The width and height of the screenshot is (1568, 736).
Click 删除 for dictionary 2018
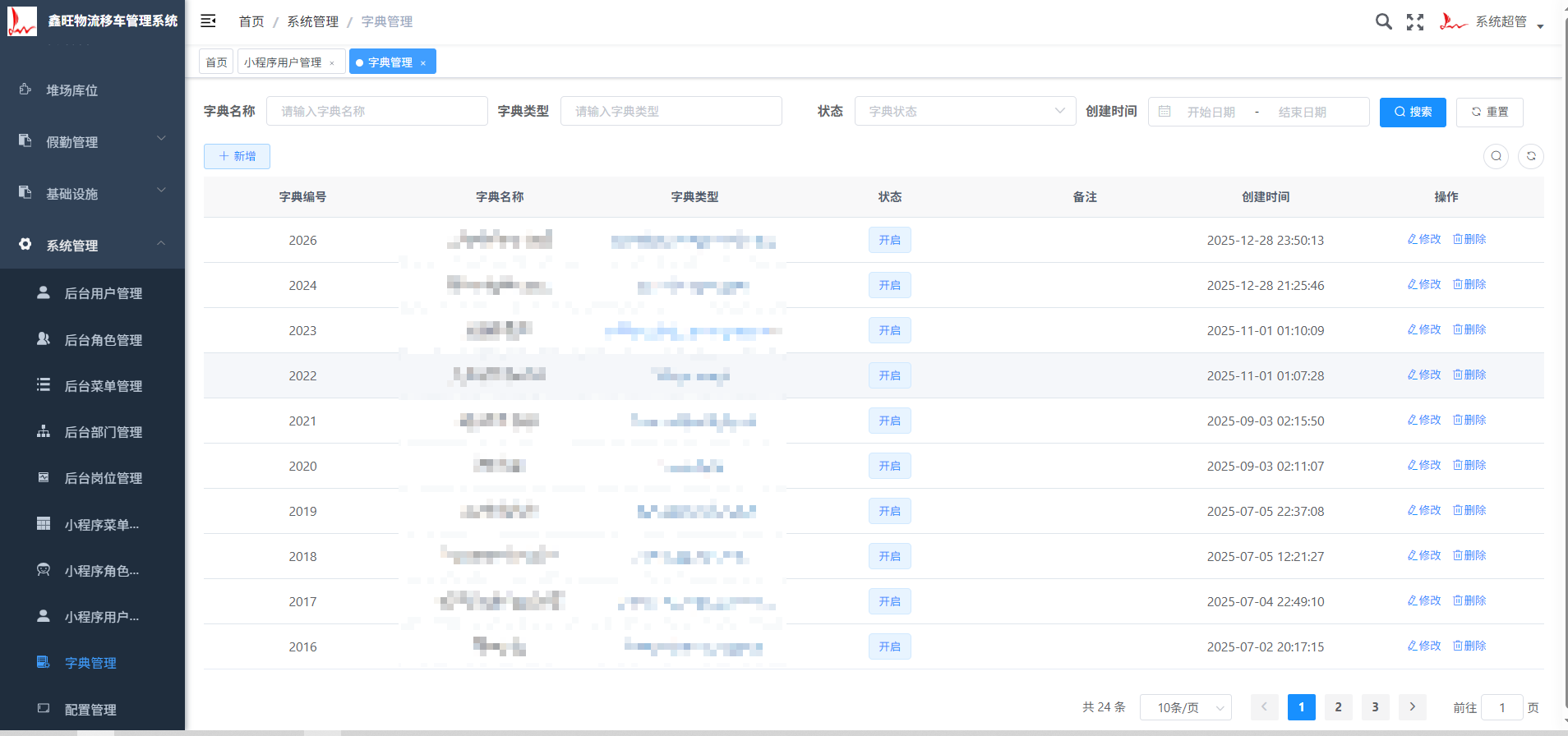[1469, 555]
